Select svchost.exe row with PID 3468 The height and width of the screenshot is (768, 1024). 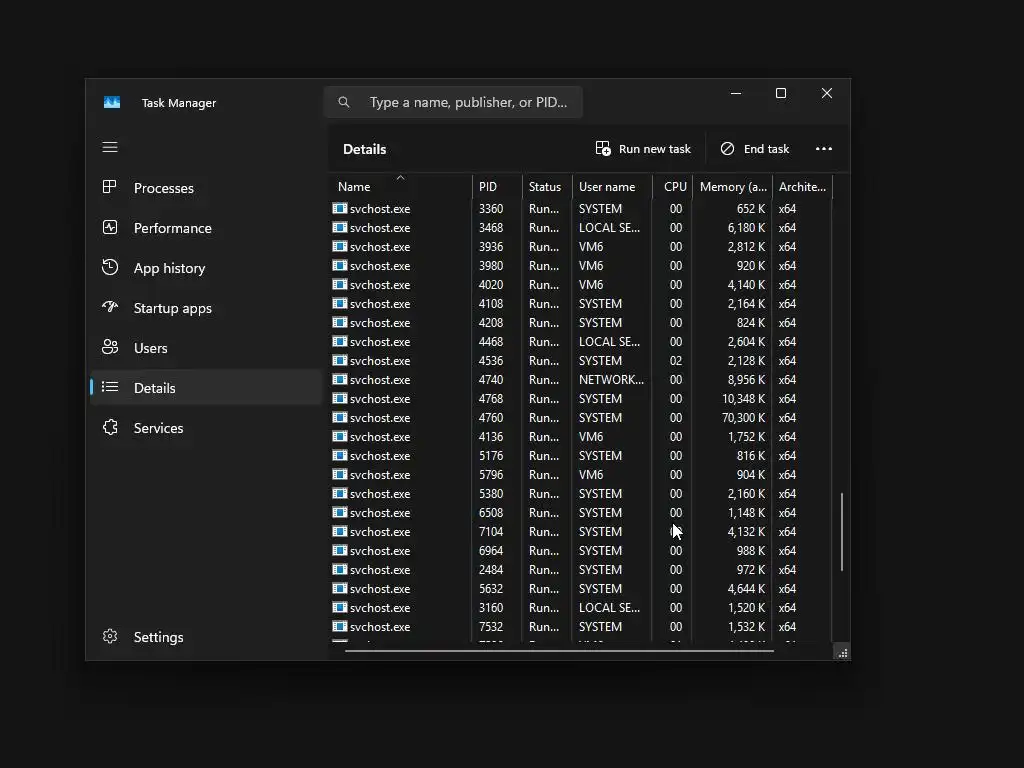(x=580, y=227)
